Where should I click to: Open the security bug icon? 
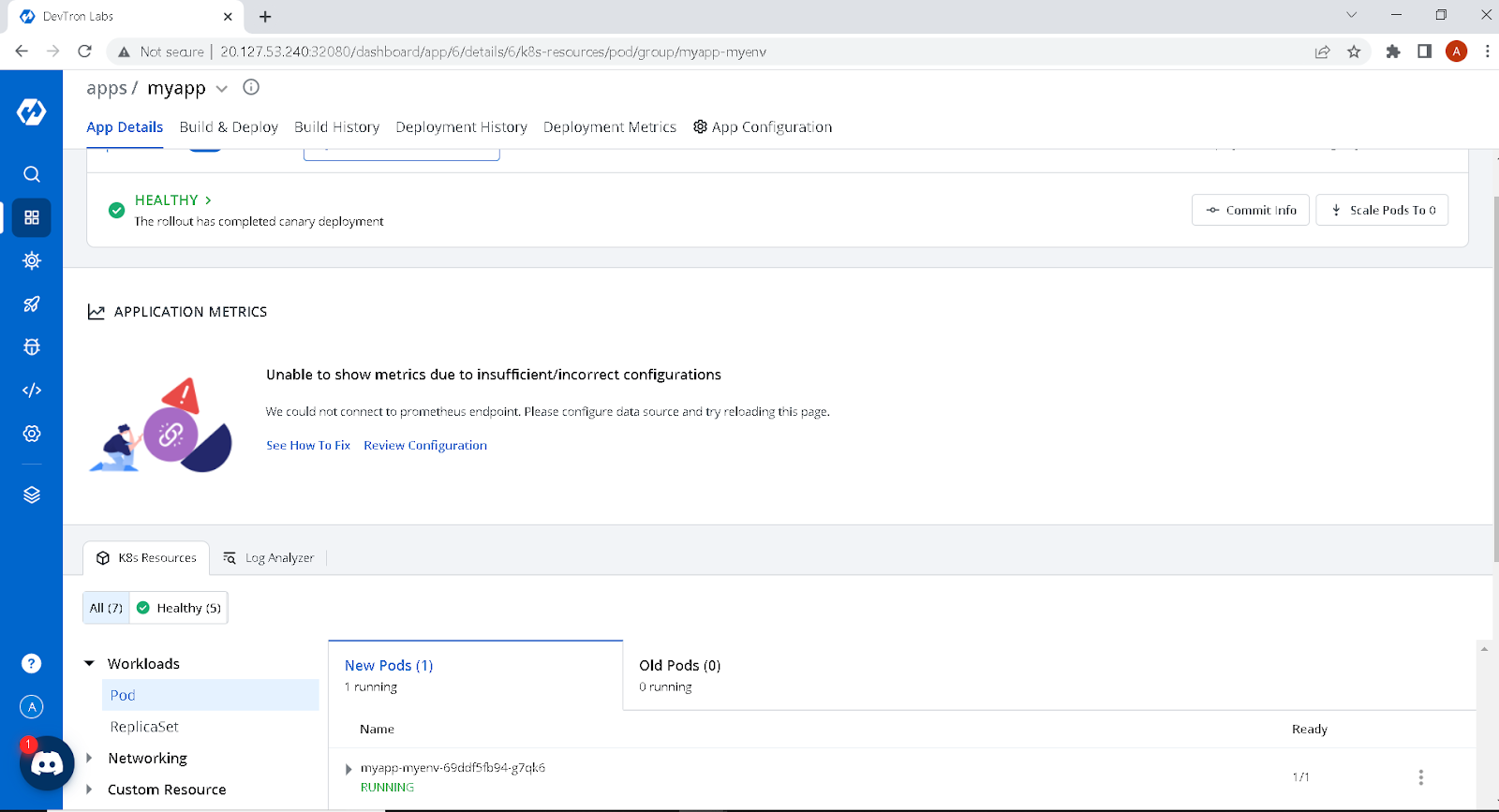click(32, 347)
